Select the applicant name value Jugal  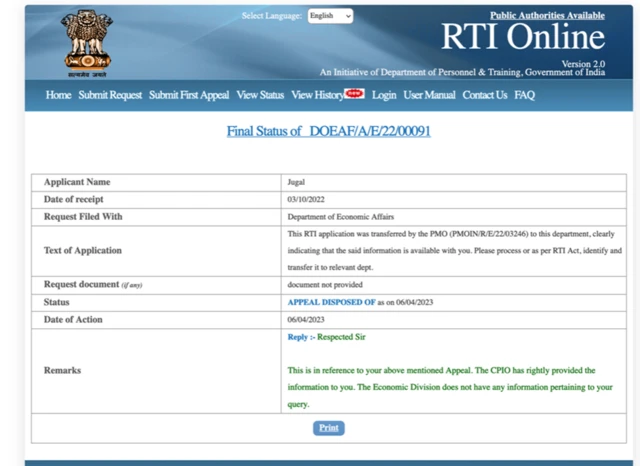click(x=297, y=183)
